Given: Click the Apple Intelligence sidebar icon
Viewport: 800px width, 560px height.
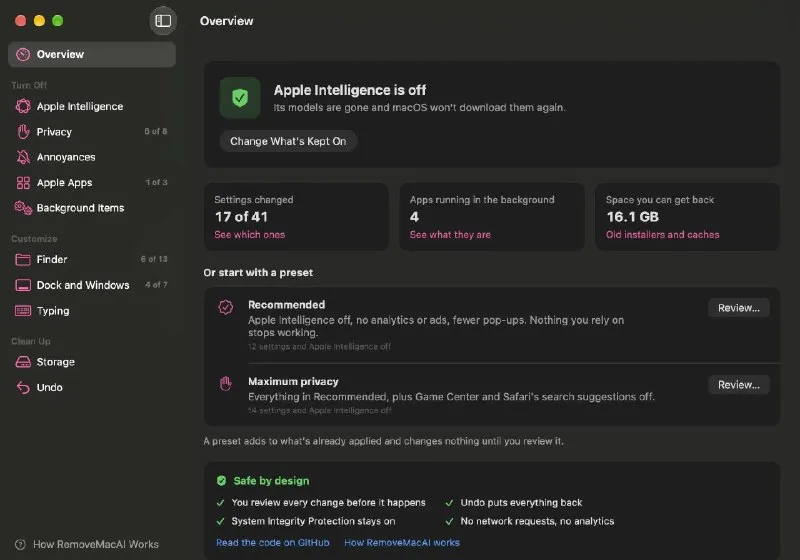Looking at the screenshot, I should [x=23, y=106].
